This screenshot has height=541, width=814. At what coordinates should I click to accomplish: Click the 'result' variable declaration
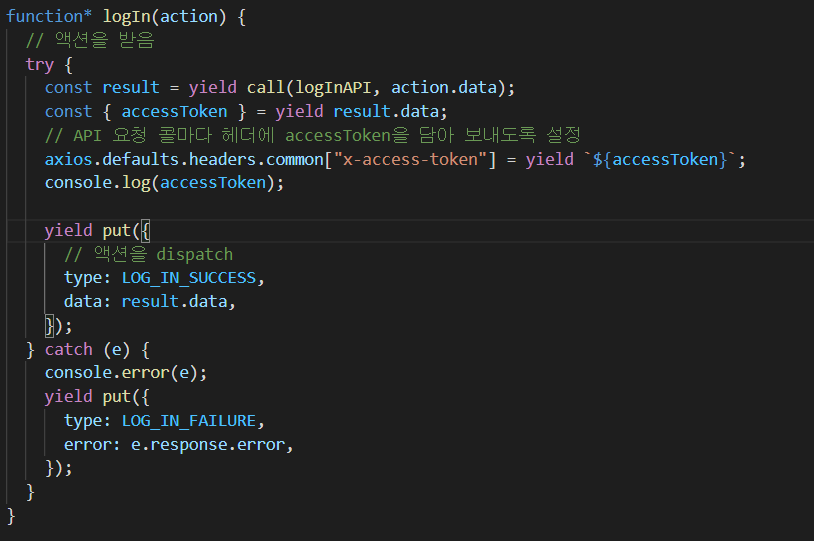coord(131,88)
